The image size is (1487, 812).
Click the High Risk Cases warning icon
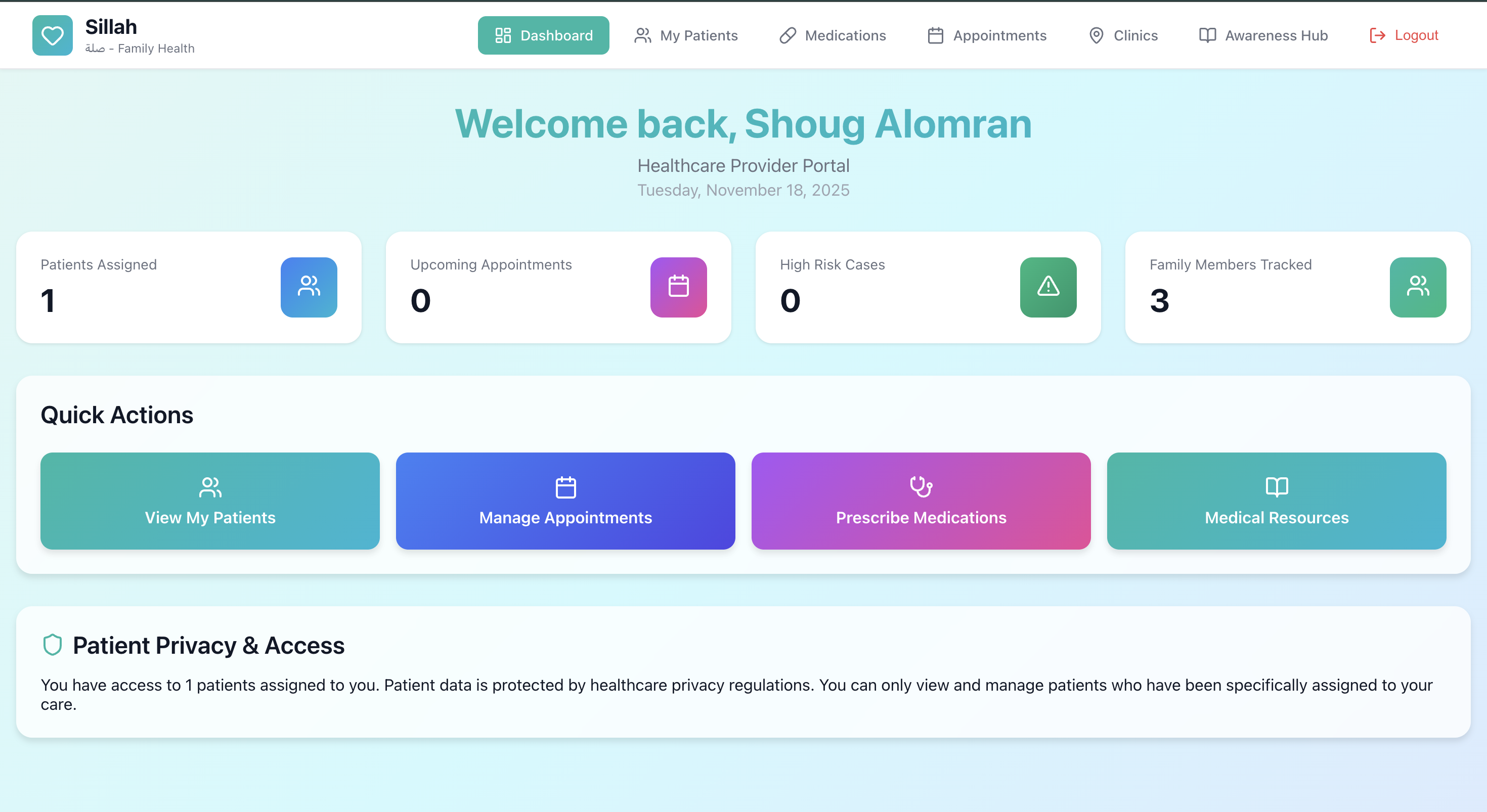pos(1048,287)
